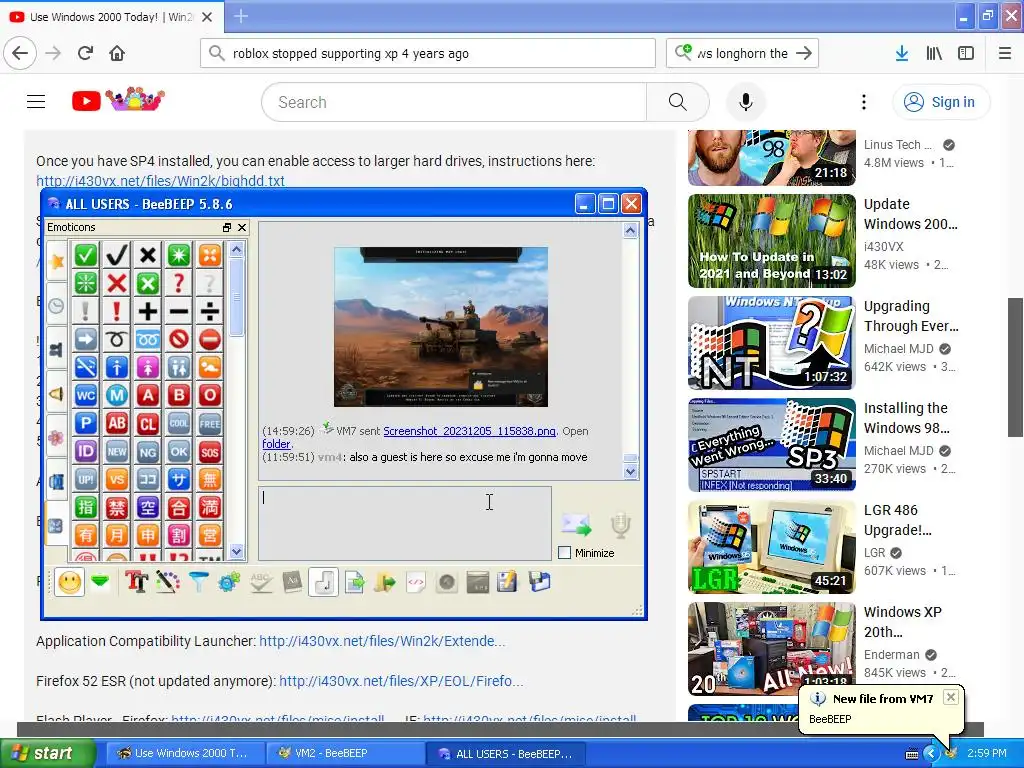Image resolution: width=1024 pixels, height=768 pixels.
Task: Toggle the music note sound button
Action: click(323, 581)
